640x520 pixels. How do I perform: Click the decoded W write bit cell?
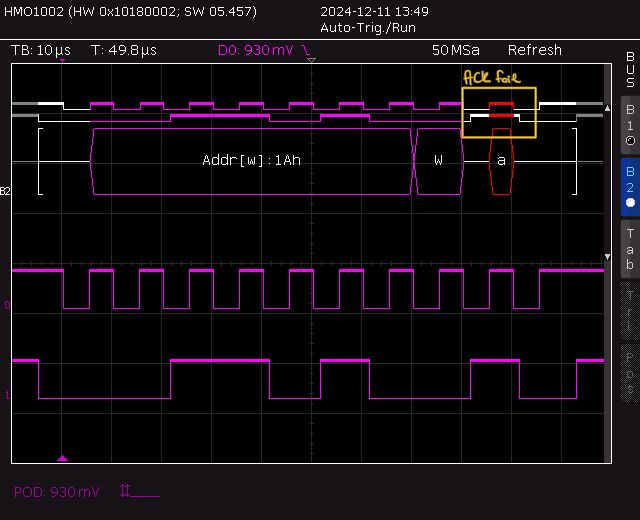pos(438,161)
